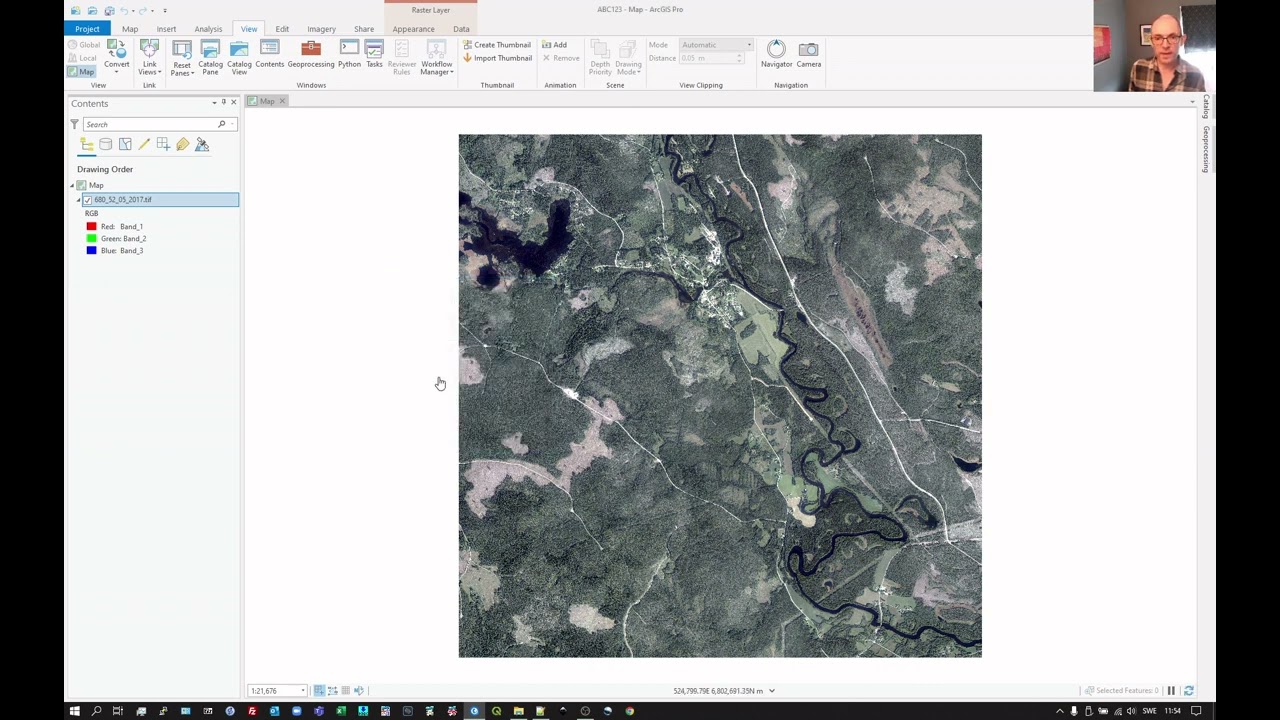Pin the Contents pane with auto-hide

coord(224,102)
